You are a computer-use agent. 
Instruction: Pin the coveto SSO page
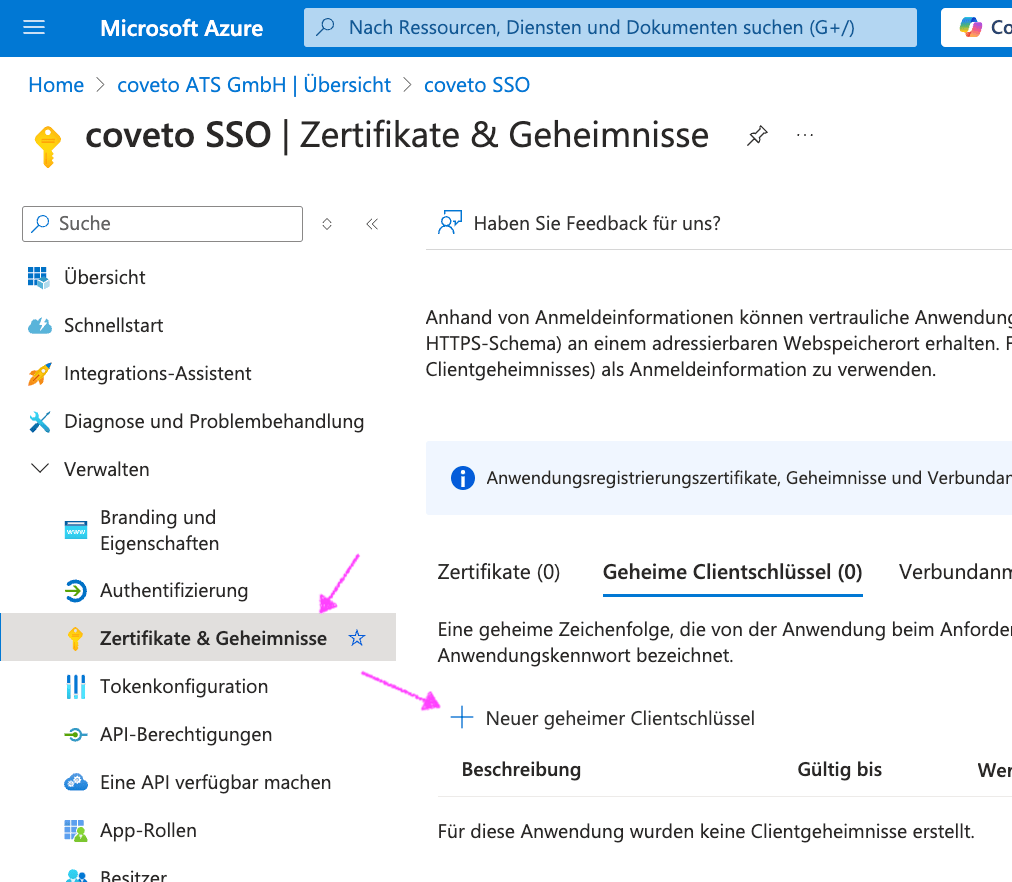pyautogui.click(x=757, y=135)
